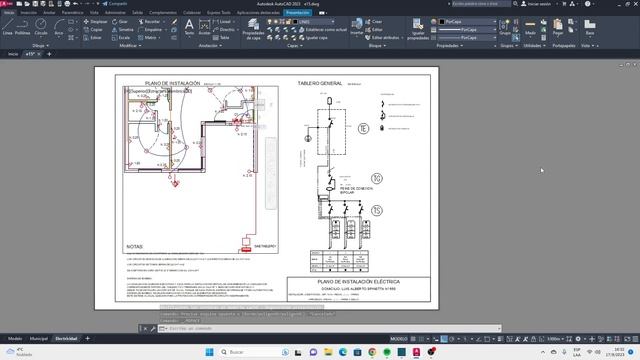This screenshot has height=360, width=640.
Task: Toggle polar tracking in status bar
Action: [451, 339]
